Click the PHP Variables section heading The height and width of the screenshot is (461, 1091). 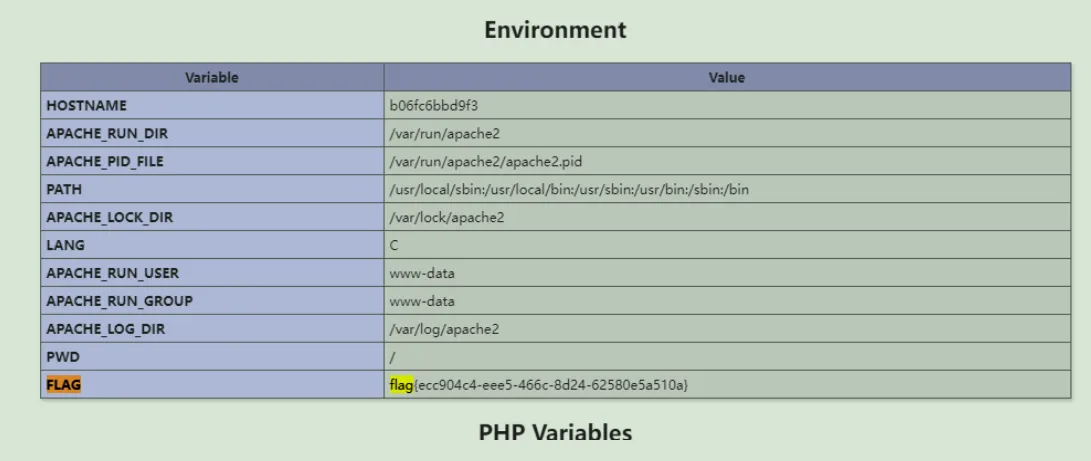point(555,433)
